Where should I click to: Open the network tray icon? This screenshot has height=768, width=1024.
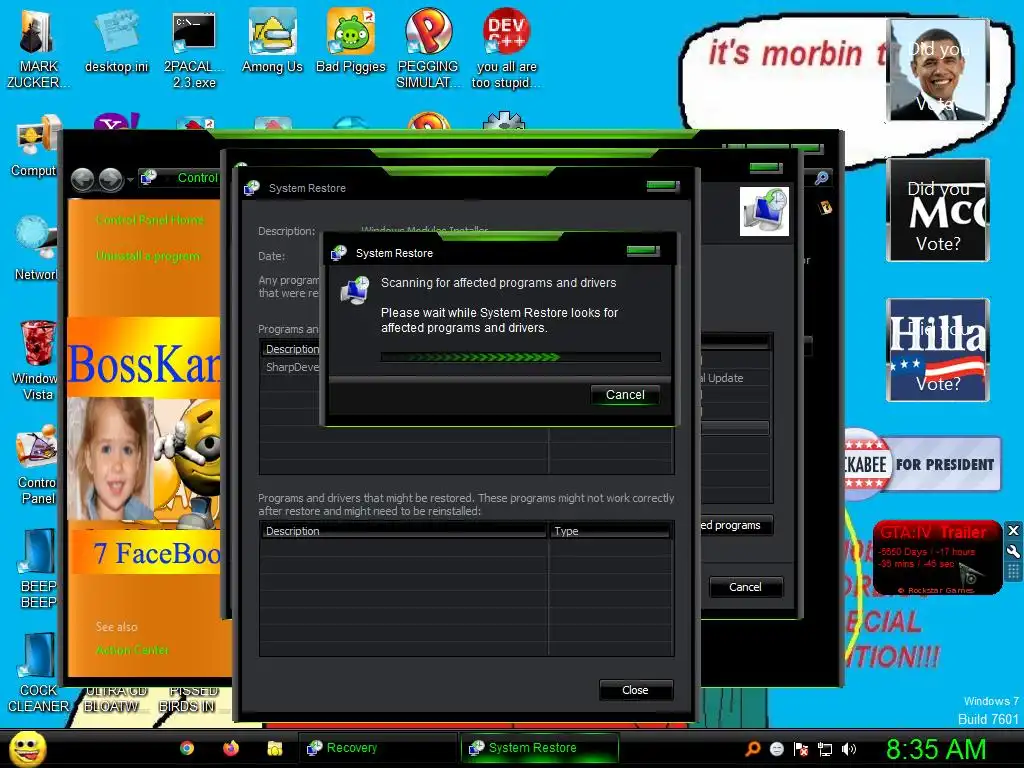click(x=825, y=749)
